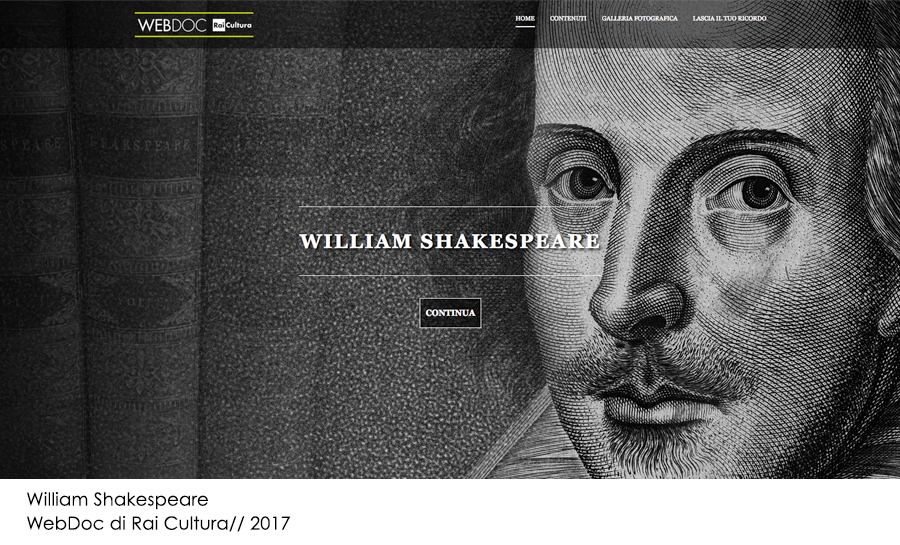Select LASCIA IL TUO RICORDO link
This screenshot has width=900, height=545.
(x=729, y=18)
